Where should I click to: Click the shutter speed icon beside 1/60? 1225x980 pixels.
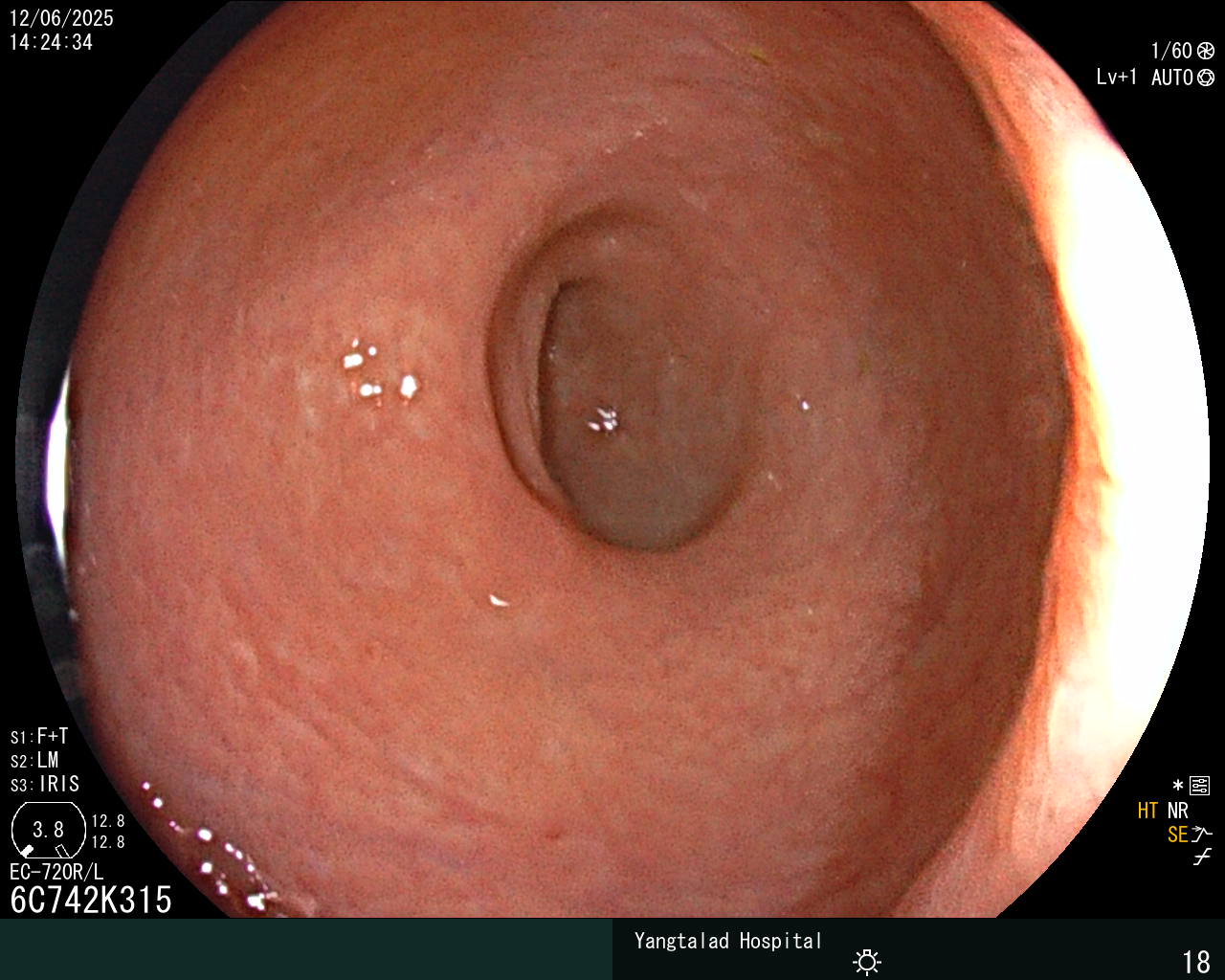(1206, 52)
